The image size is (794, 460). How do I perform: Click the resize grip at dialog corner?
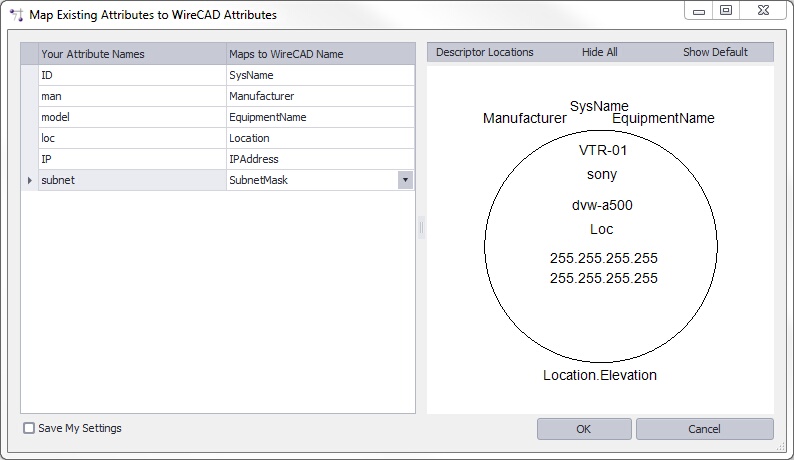(x=780, y=446)
